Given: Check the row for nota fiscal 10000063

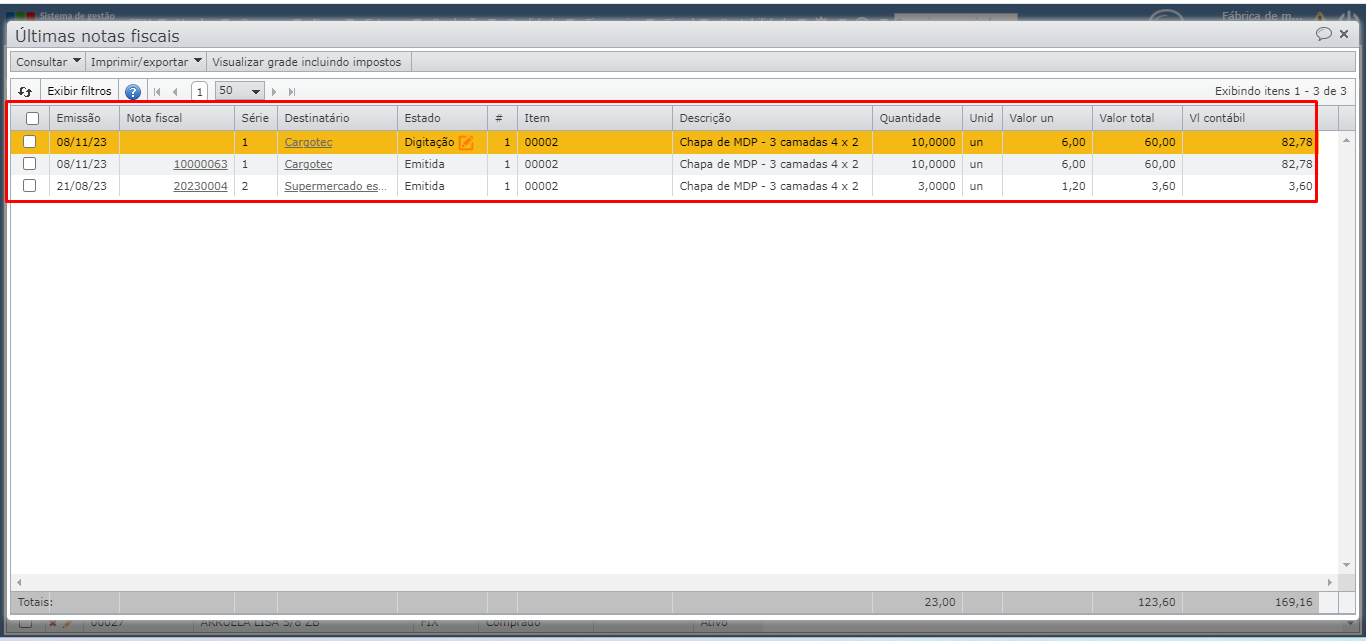Looking at the screenshot, I should coord(30,164).
